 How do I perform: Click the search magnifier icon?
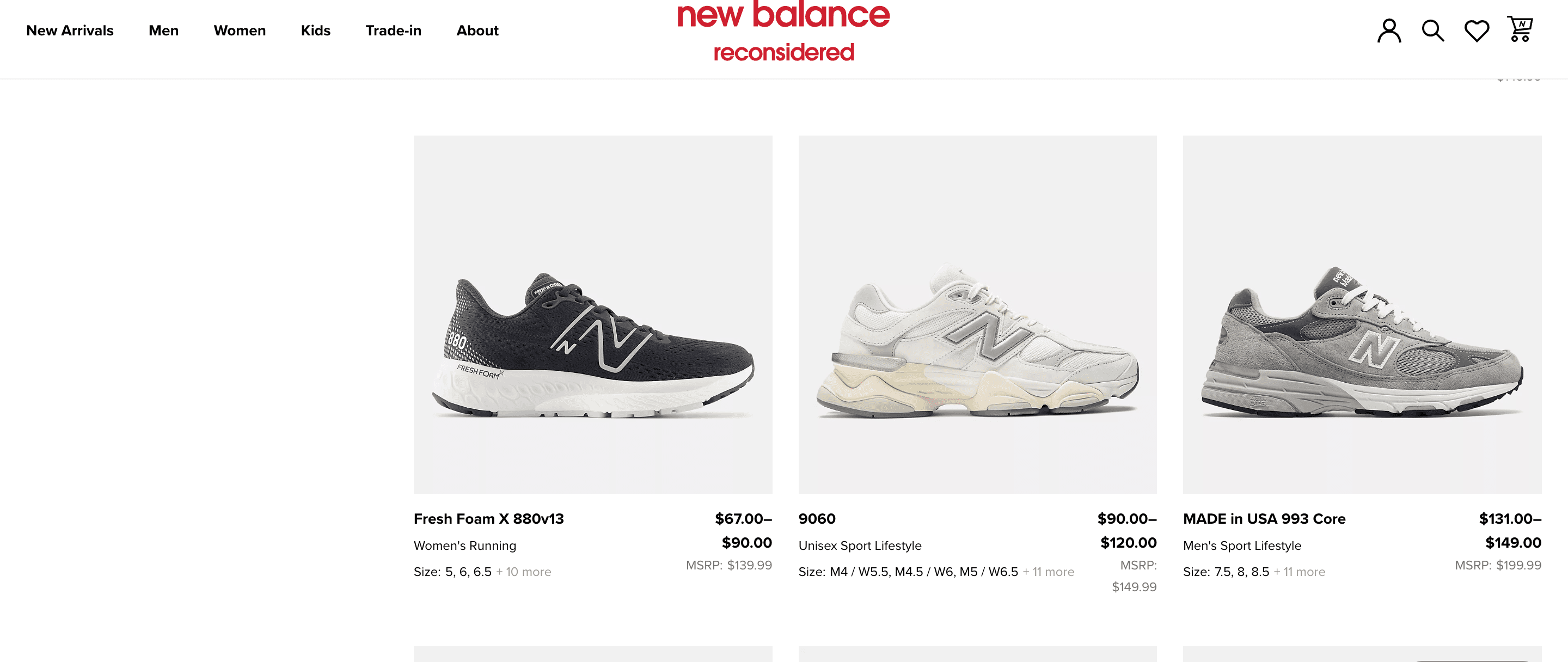point(1432,30)
